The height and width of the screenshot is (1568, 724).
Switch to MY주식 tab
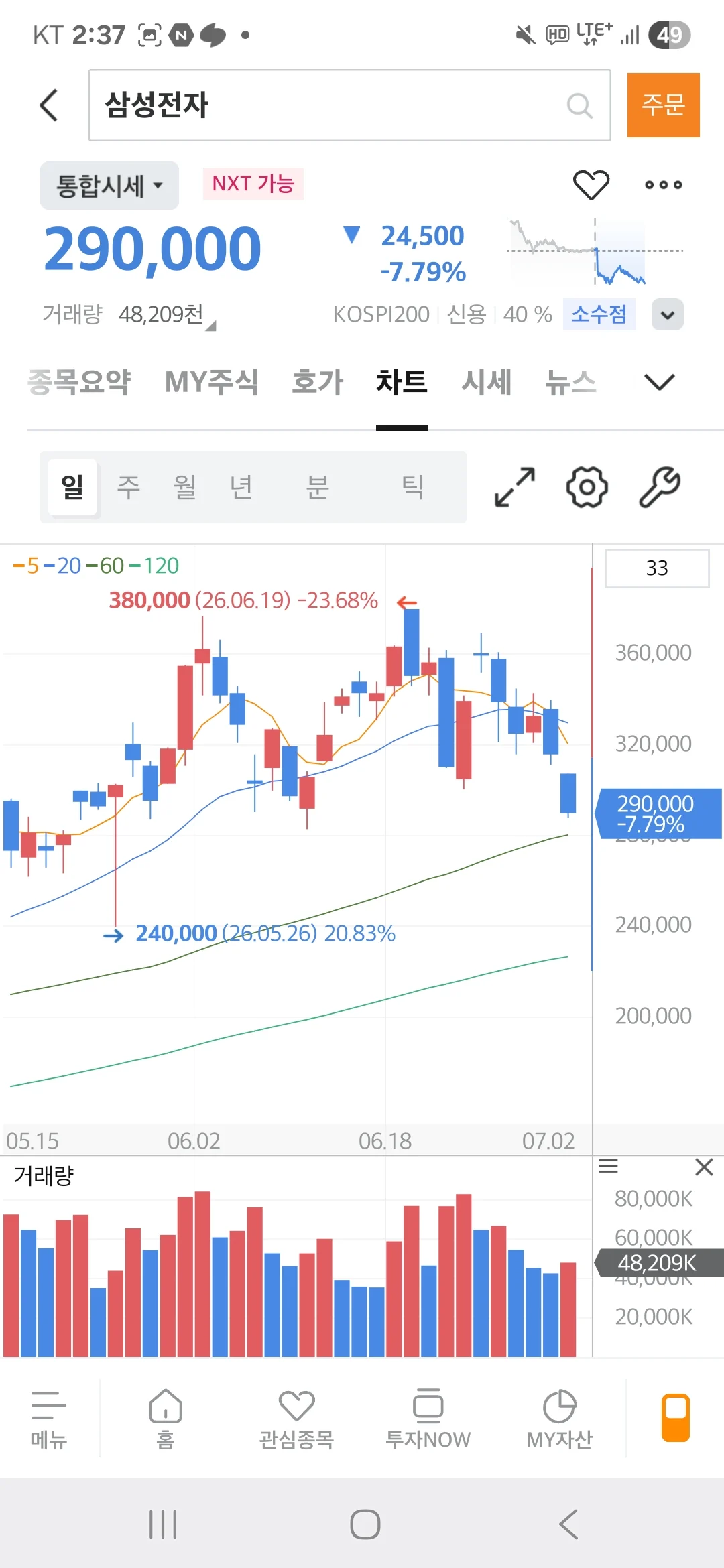point(212,382)
